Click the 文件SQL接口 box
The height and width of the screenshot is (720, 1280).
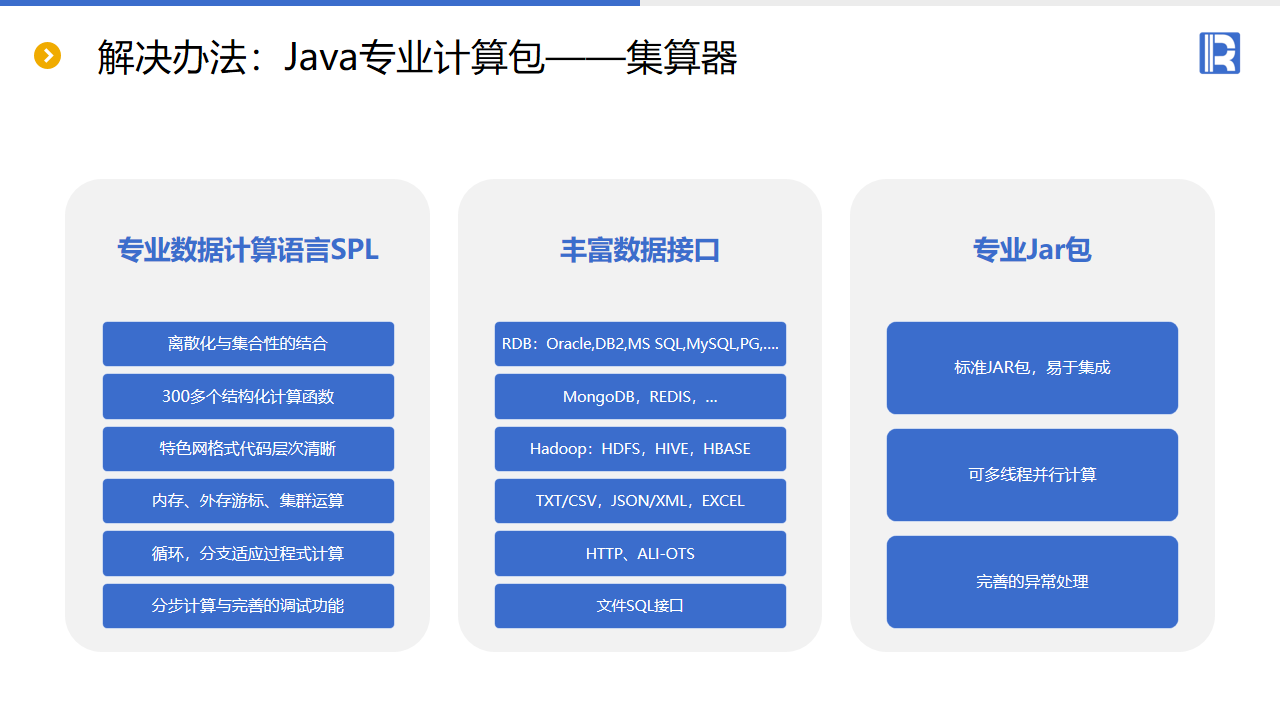coord(640,606)
